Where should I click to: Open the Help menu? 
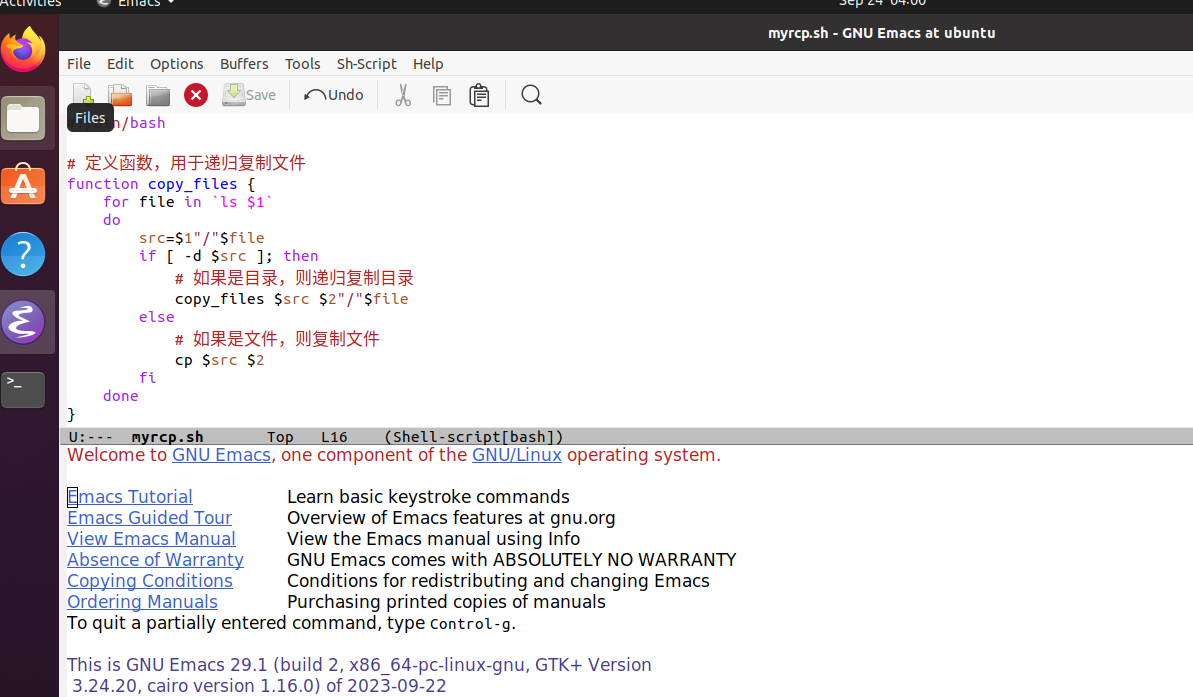428,64
